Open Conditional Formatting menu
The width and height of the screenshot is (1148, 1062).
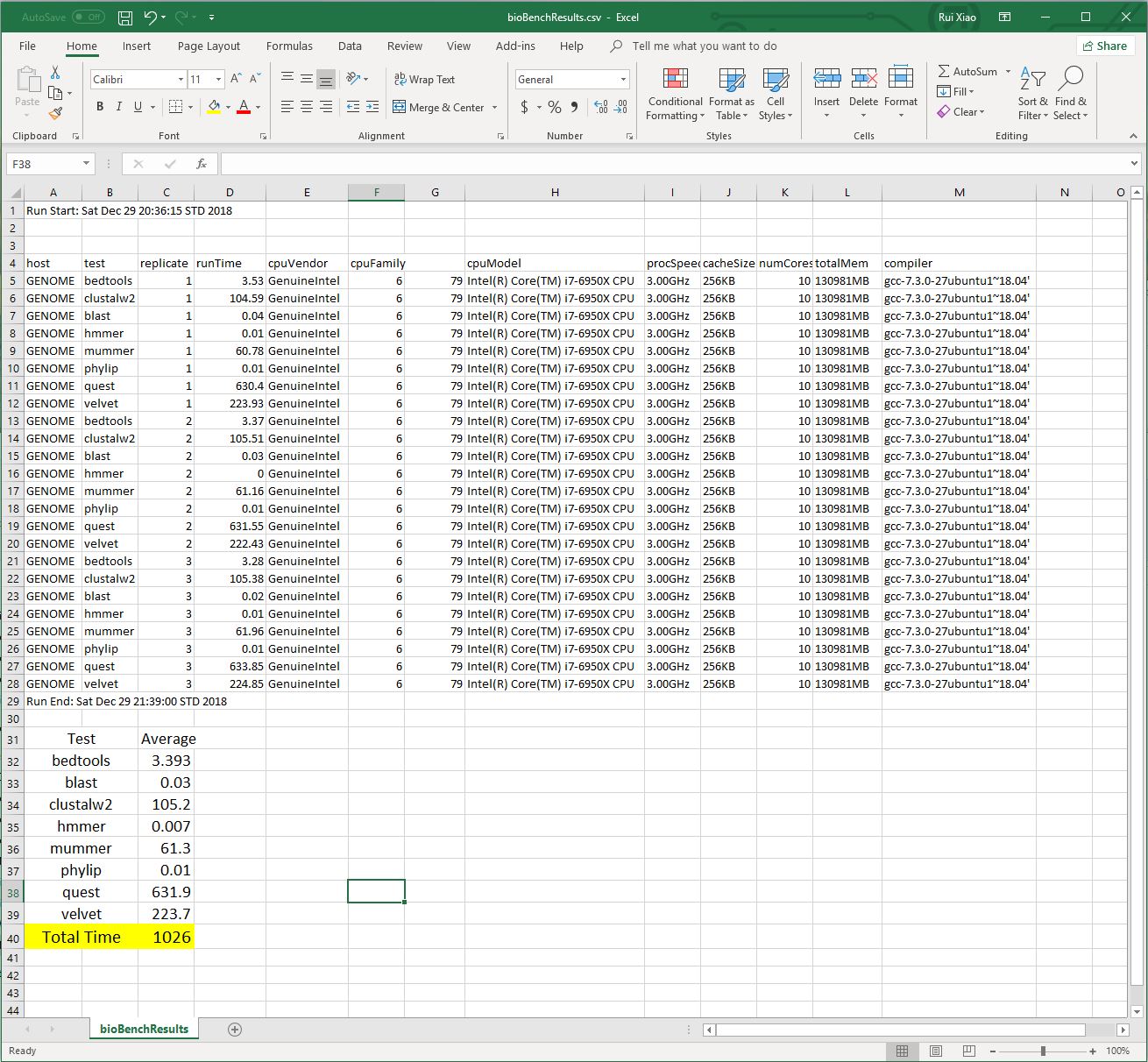[675, 95]
